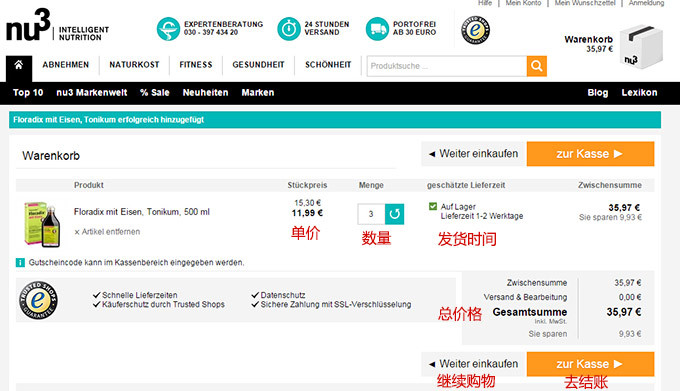Open Floradix mit Eisen, Tonikum product link
Viewport: 680px width, 391px height.
[141, 212]
